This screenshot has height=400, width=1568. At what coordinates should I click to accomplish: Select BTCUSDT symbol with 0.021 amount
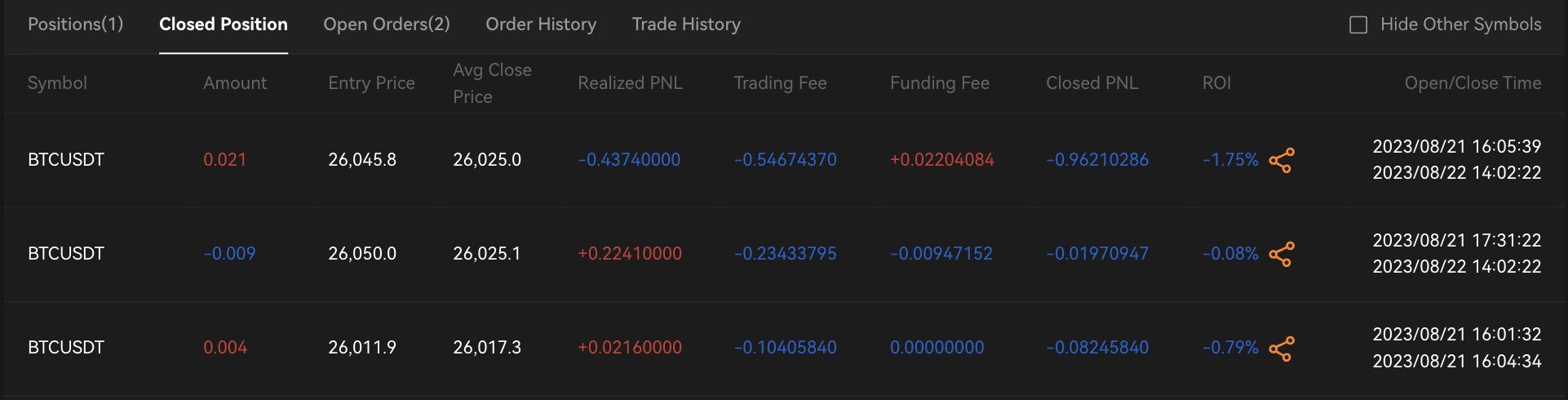(x=66, y=160)
